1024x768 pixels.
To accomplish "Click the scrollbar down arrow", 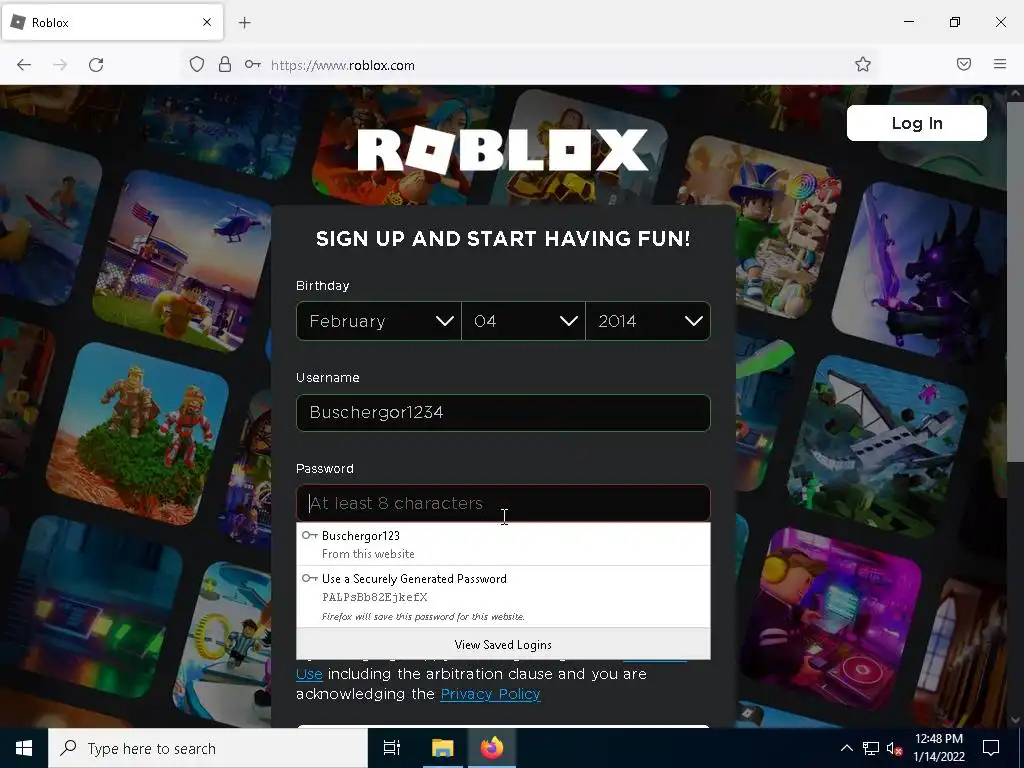I will coord(1015,720).
